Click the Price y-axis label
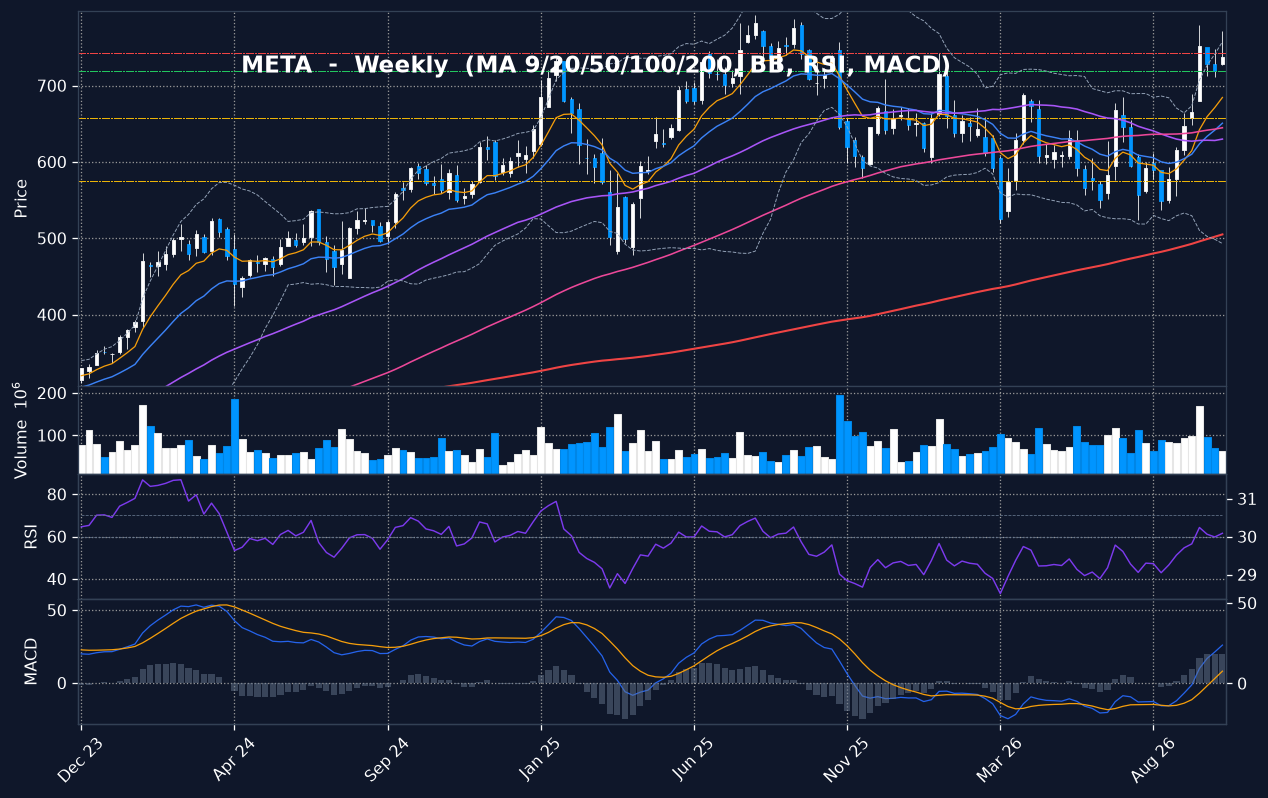The image size is (1268, 798). (21, 198)
